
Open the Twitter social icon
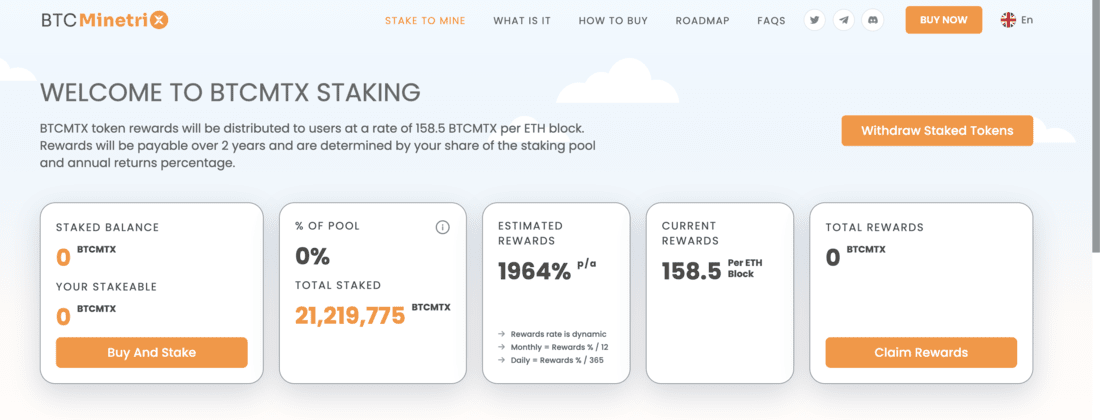[x=814, y=20]
